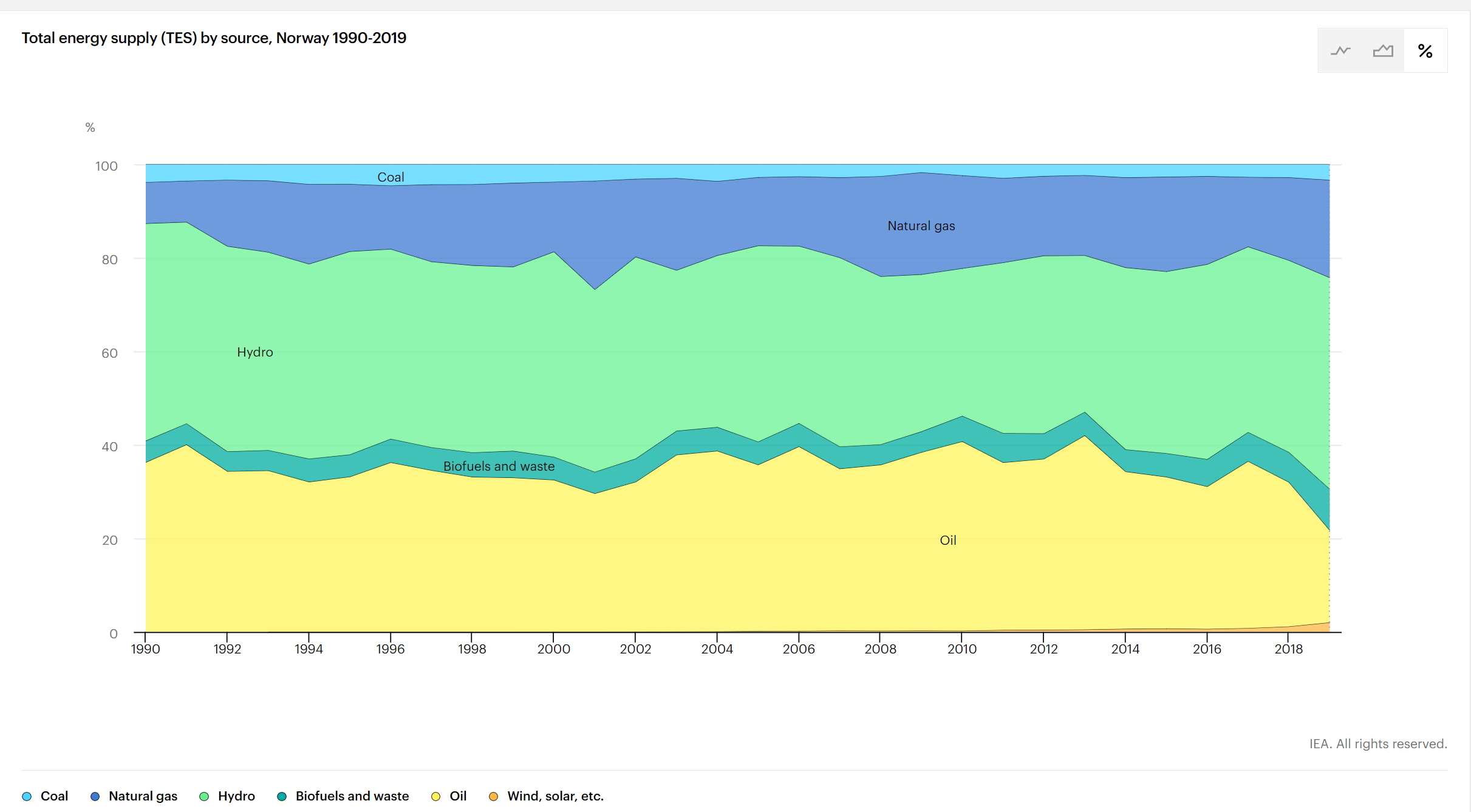Click Oil area label in chart
This screenshot has width=1471, height=812.
947,540
